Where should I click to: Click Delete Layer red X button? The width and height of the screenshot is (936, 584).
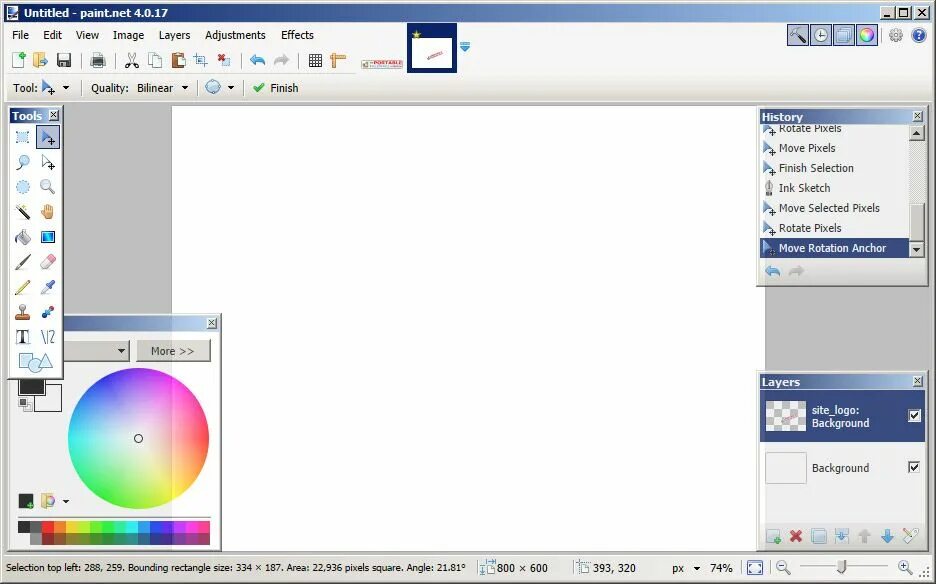click(796, 536)
